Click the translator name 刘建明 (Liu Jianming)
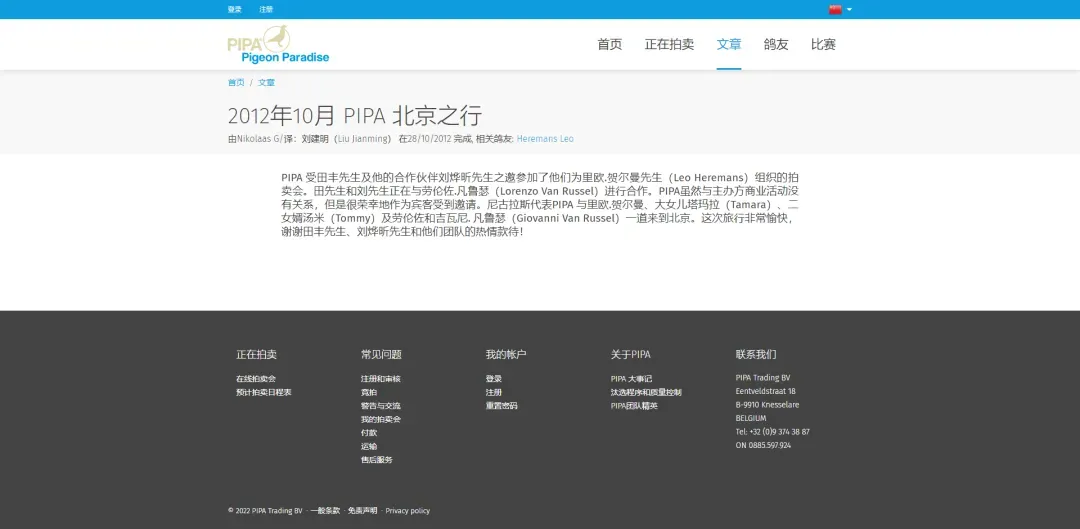Screen dimensions: 1080x529 tap(346, 138)
